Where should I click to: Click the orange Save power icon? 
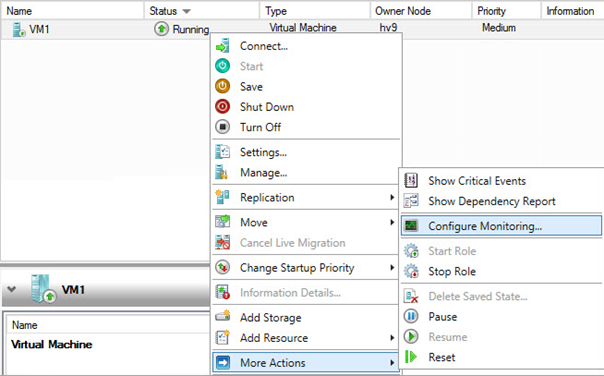[x=222, y=86]
